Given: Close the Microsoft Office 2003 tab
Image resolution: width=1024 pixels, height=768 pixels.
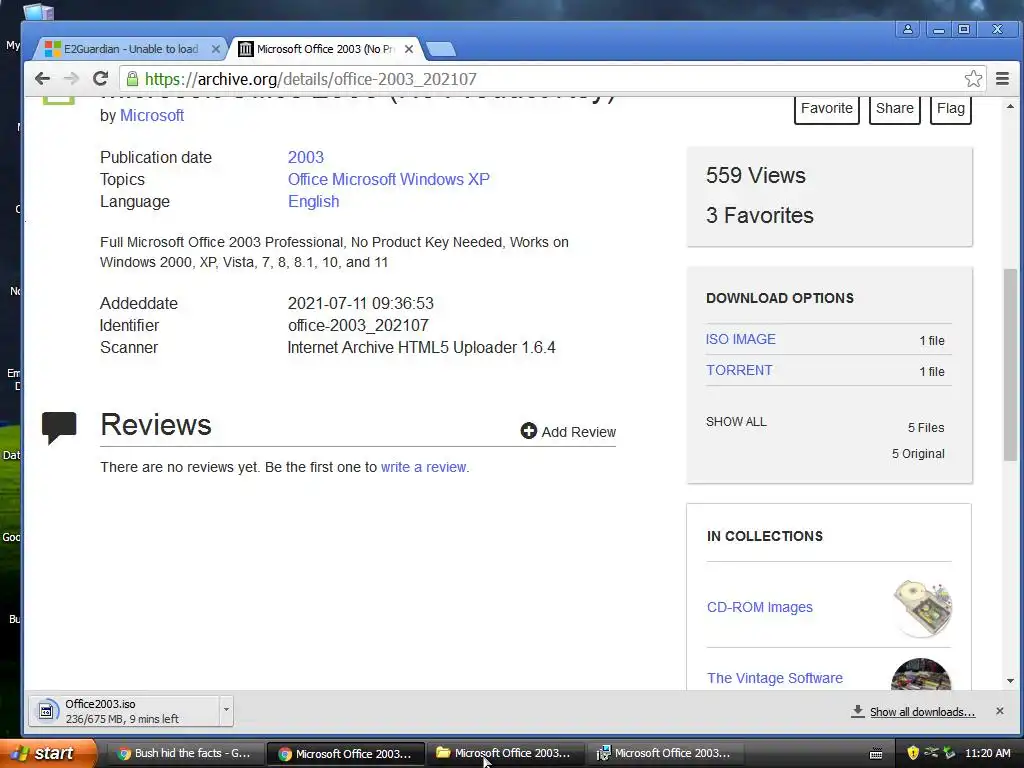Looking at the screenshot, I should (409, 49).
